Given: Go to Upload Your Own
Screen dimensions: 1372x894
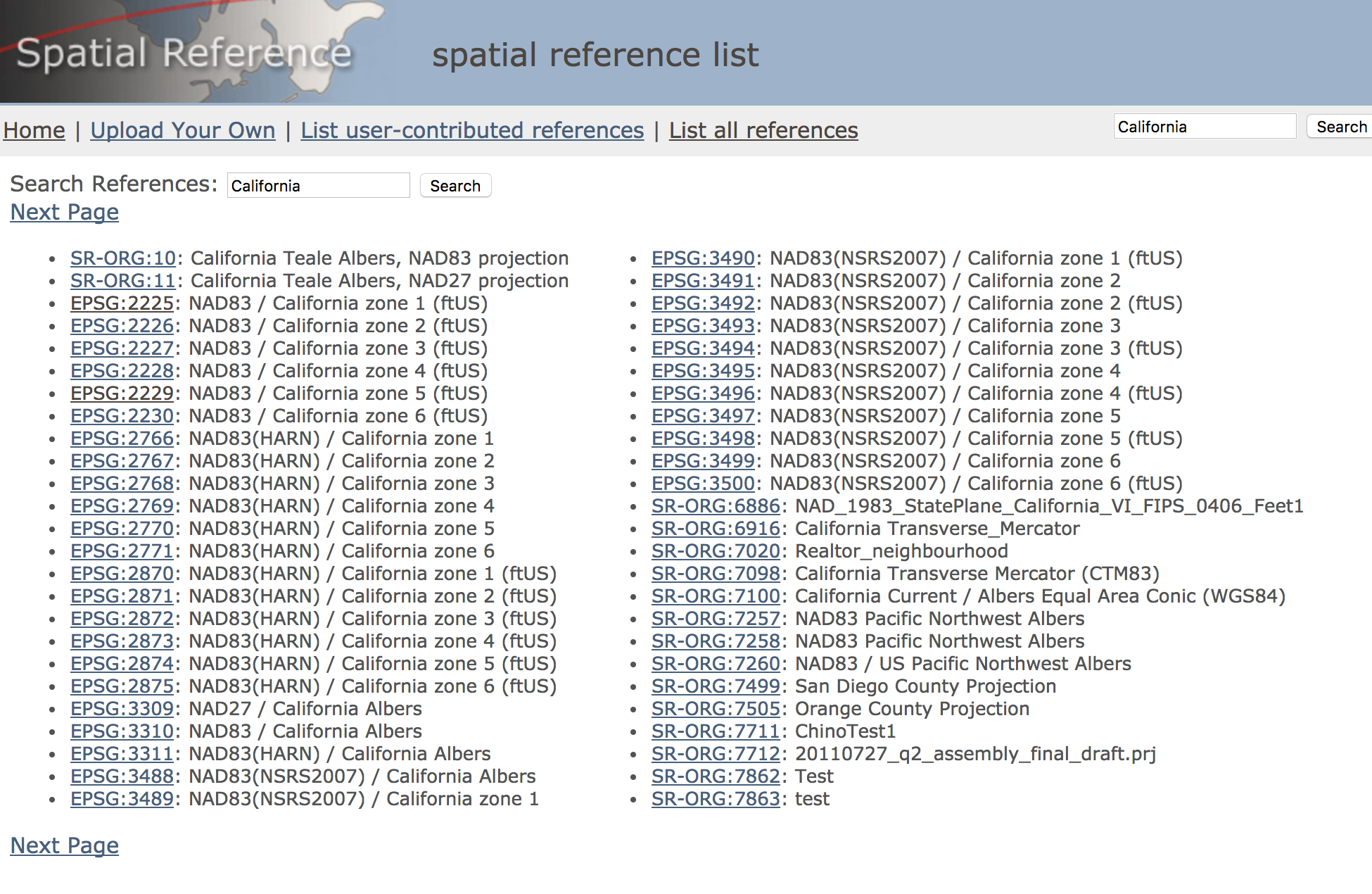Looking at the screenshot, I should 183,130.
